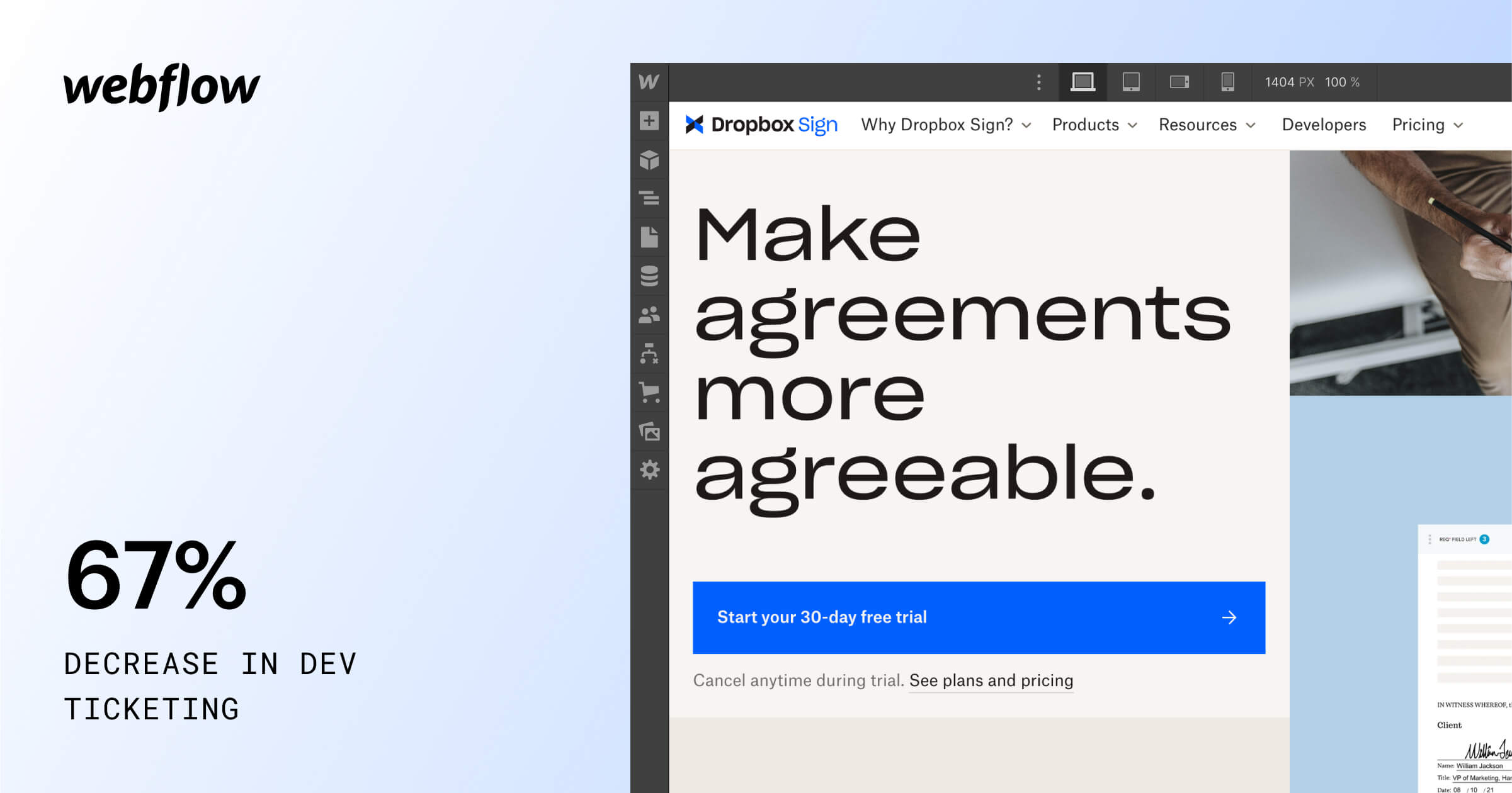Select the Developers nav item

[1323, 125]
